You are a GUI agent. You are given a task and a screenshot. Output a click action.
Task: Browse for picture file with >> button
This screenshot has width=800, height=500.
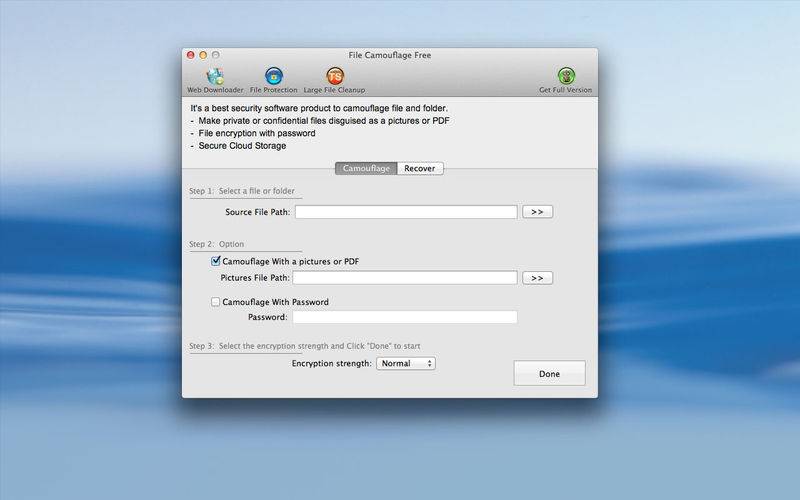point(537,278)
